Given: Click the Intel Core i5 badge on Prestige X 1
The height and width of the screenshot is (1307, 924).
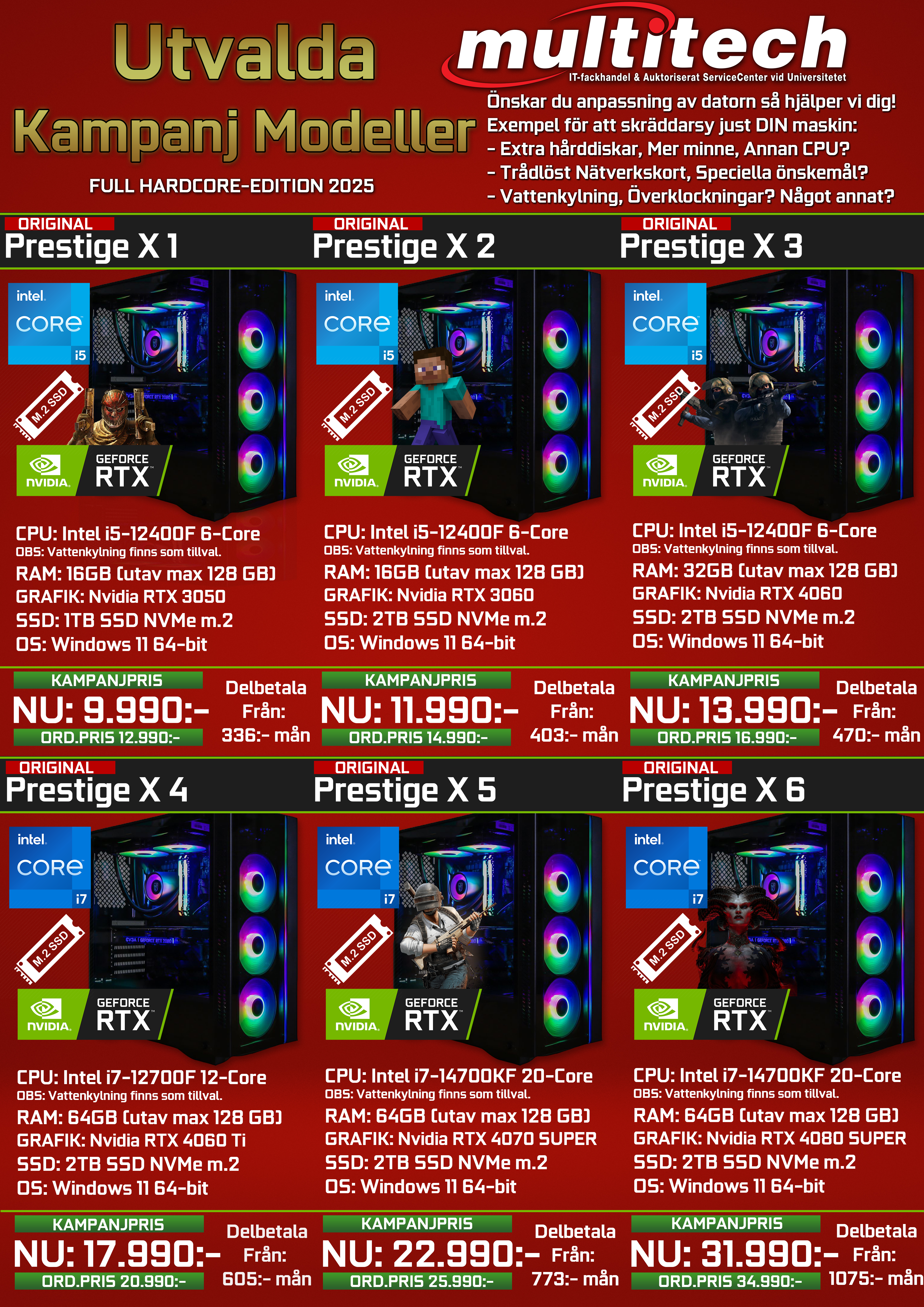Looking at the screenshot, I should coord(49,323).
